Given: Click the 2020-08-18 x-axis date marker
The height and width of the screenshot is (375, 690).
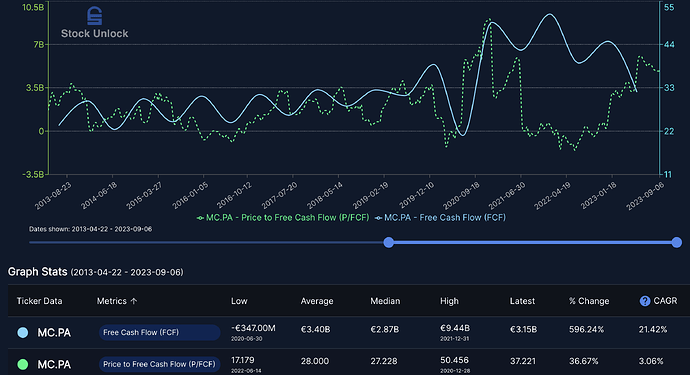Looking at the screenshot, I should 462,196.
